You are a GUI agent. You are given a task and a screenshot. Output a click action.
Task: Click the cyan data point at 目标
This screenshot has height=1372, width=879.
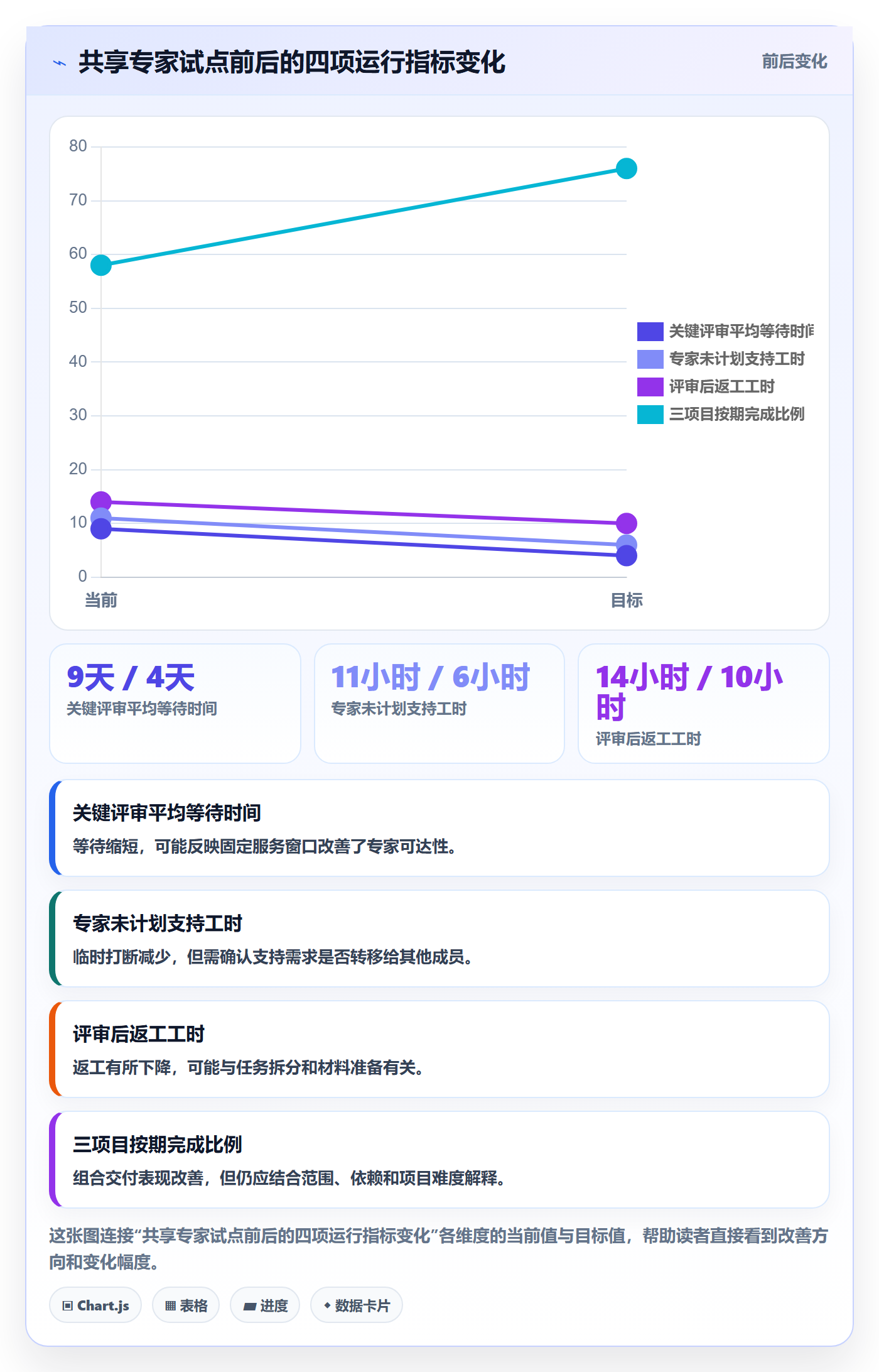pos(627,168)
